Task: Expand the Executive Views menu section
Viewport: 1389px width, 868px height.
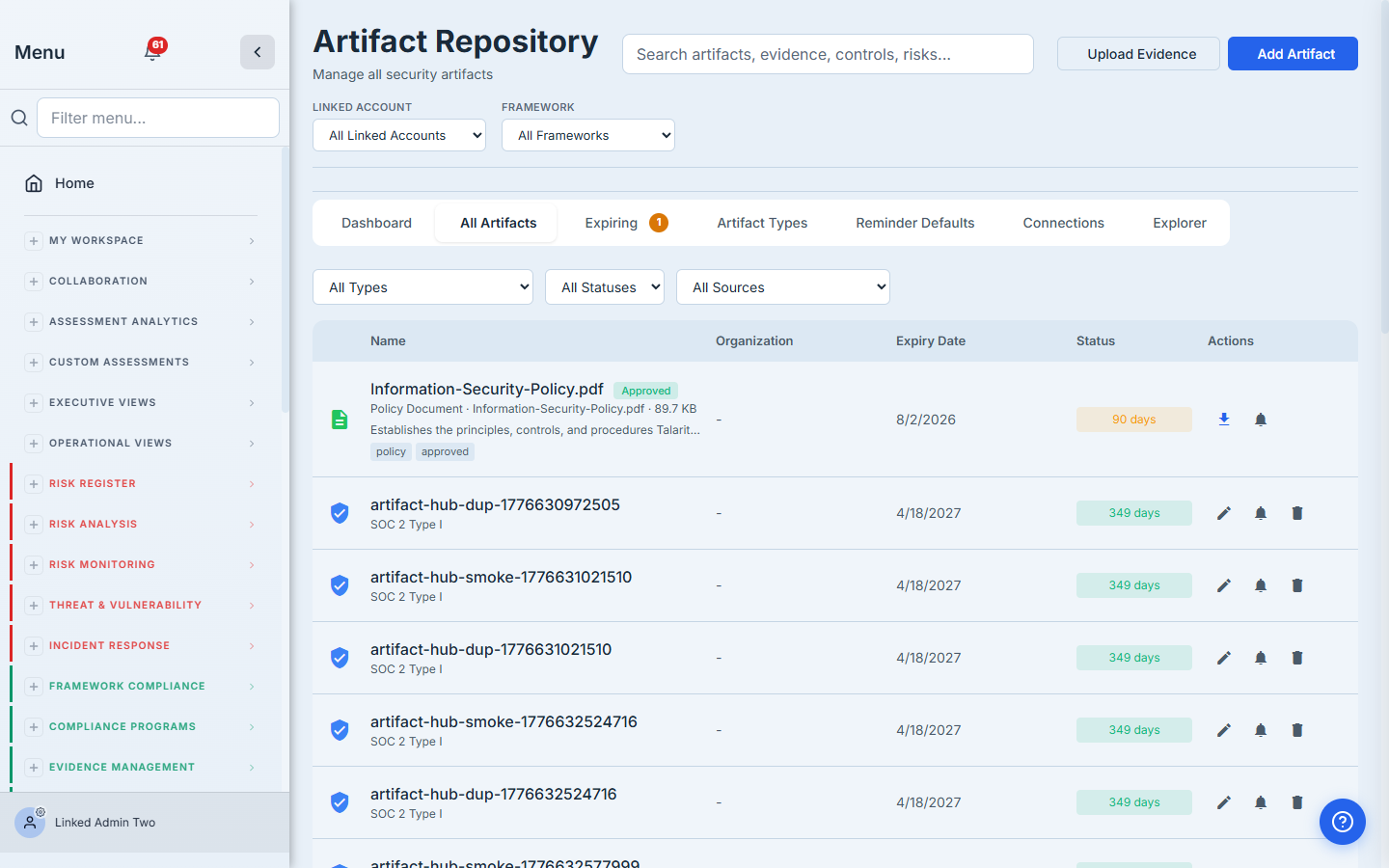Action: 141,403
